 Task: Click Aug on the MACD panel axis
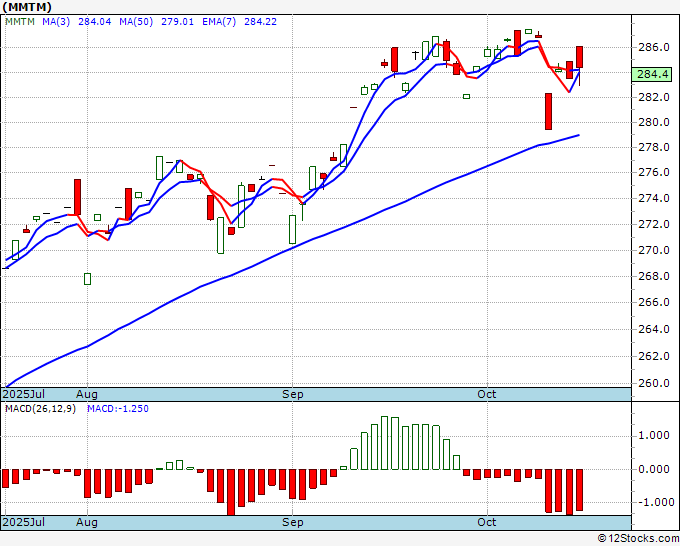pyautogui.click(x=87, y=522)
